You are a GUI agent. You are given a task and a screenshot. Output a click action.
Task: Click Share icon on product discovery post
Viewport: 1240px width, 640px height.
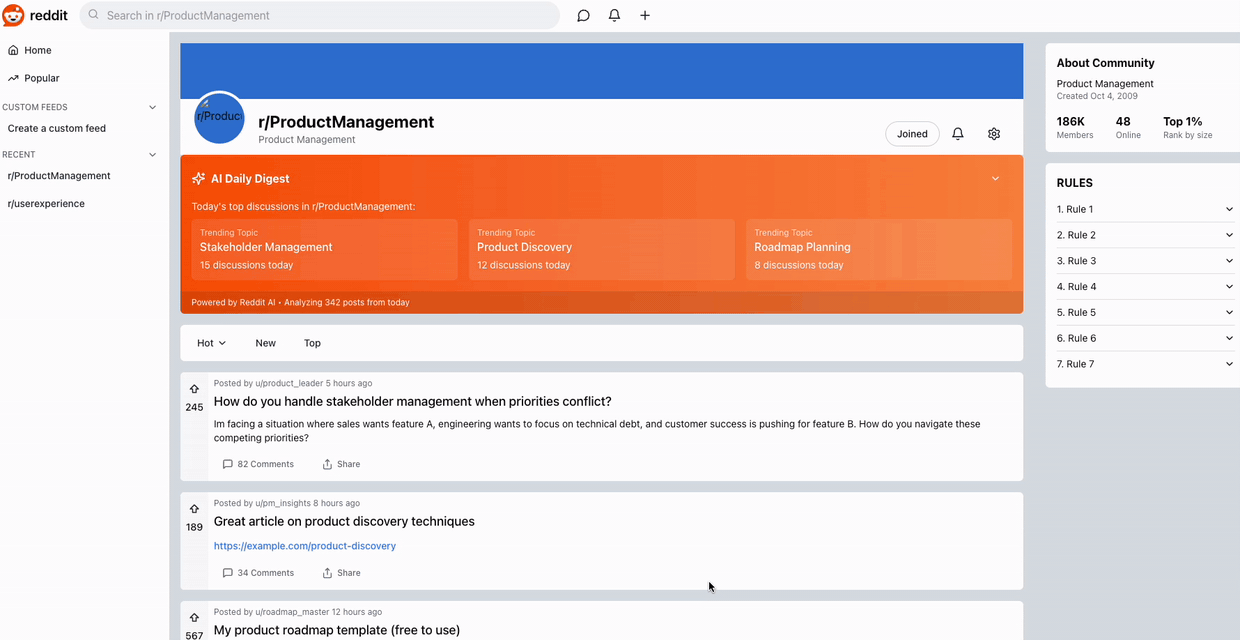point(327,573)
